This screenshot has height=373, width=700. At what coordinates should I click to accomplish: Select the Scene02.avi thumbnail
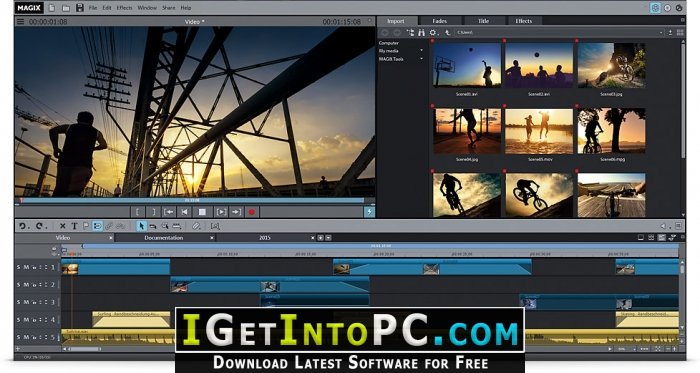tap(539, 65)
